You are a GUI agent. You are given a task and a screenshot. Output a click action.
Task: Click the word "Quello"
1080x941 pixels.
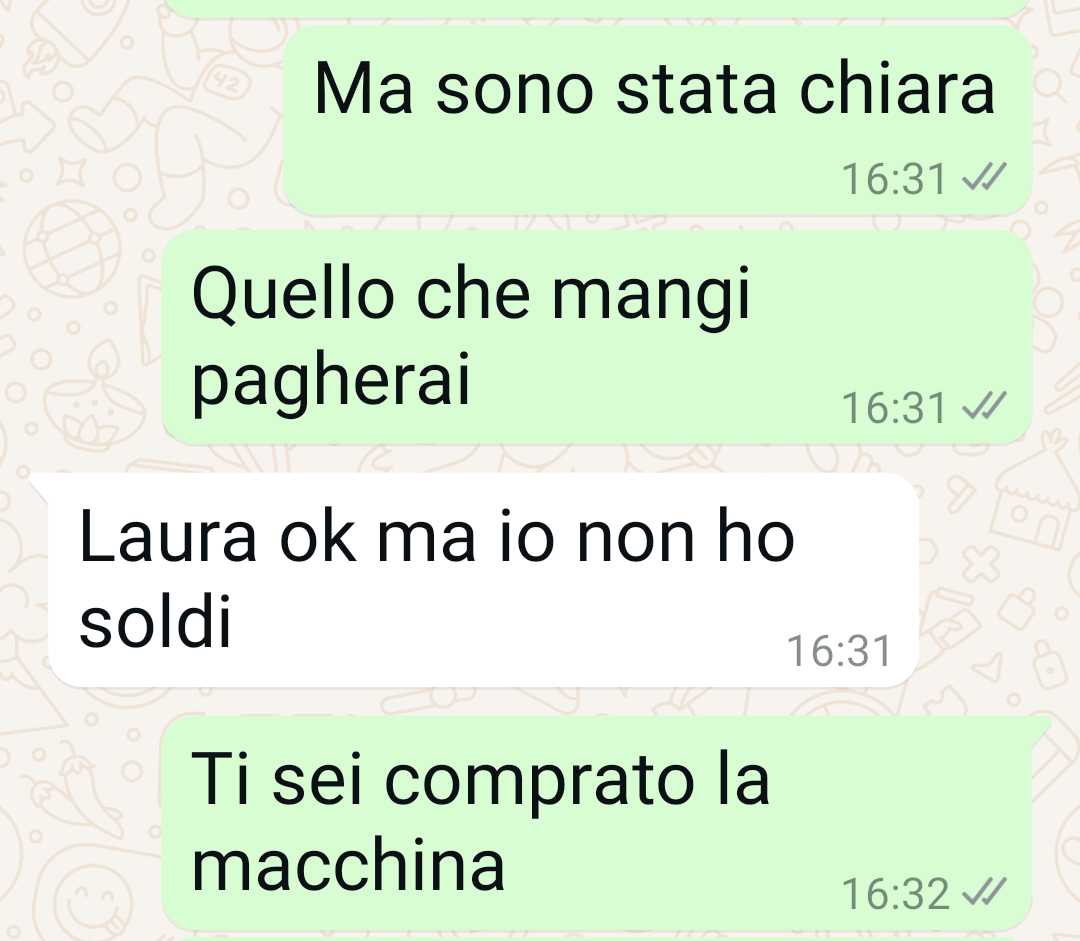[293, 294]
